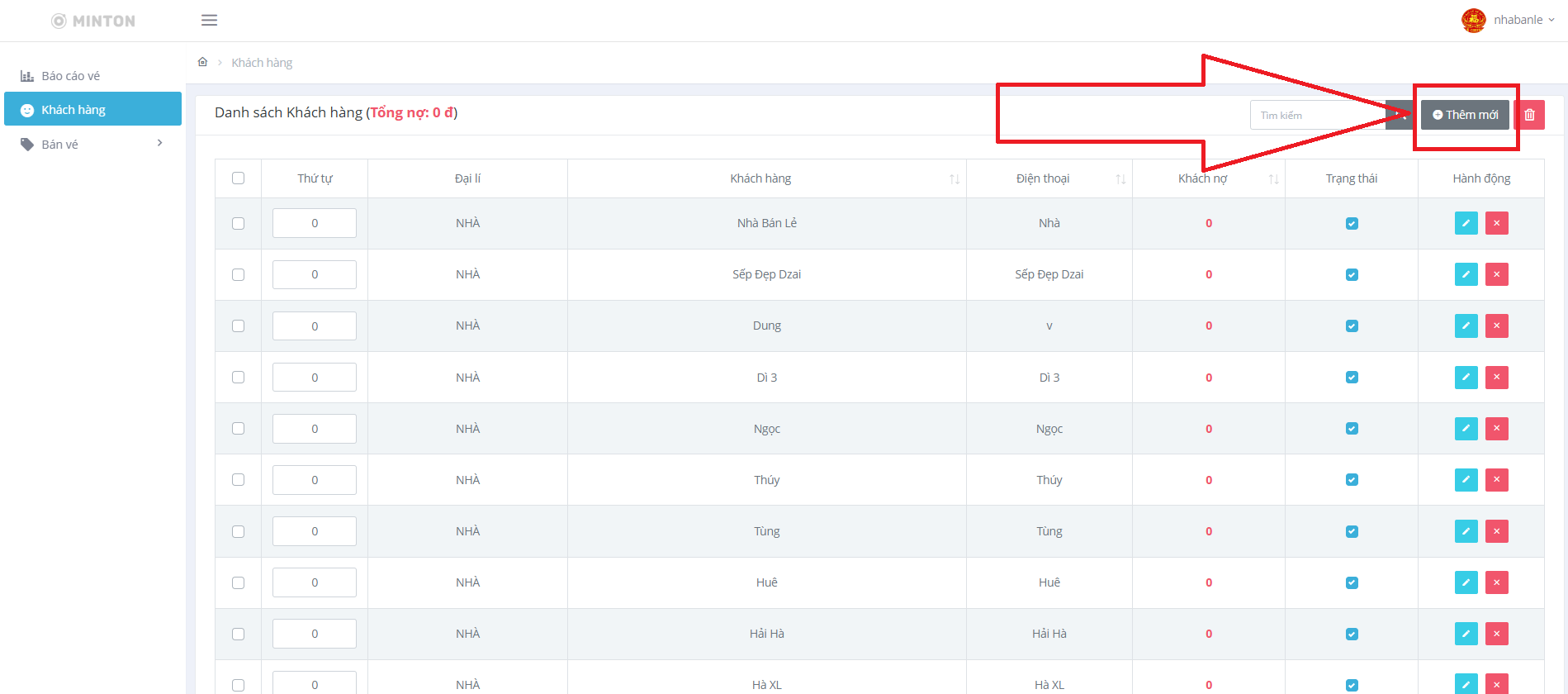Uncheck Trạng thái for Thúy row
The image size is (1568, 694).
click(1352, 480)
